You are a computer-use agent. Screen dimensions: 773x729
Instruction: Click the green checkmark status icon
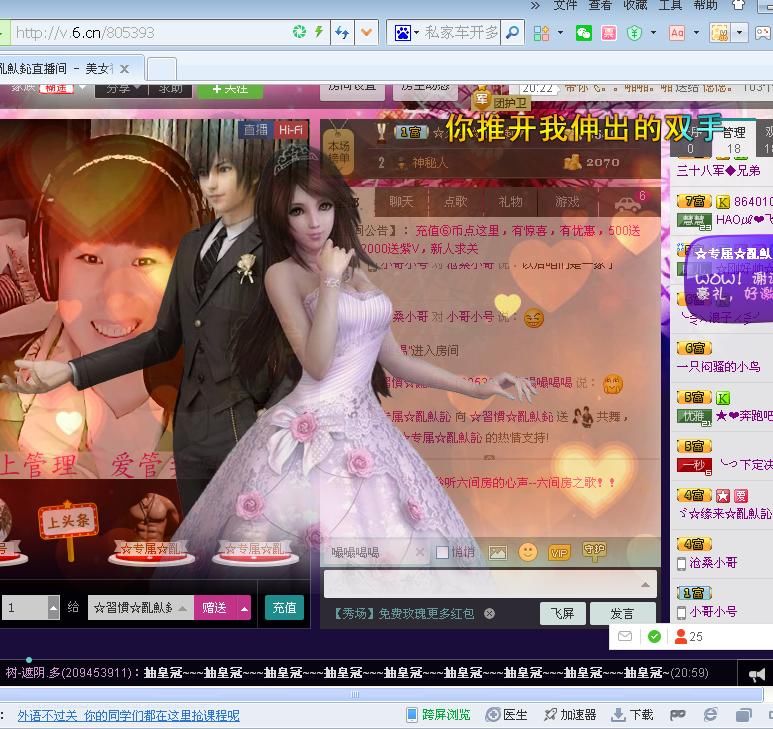point(654,636)
